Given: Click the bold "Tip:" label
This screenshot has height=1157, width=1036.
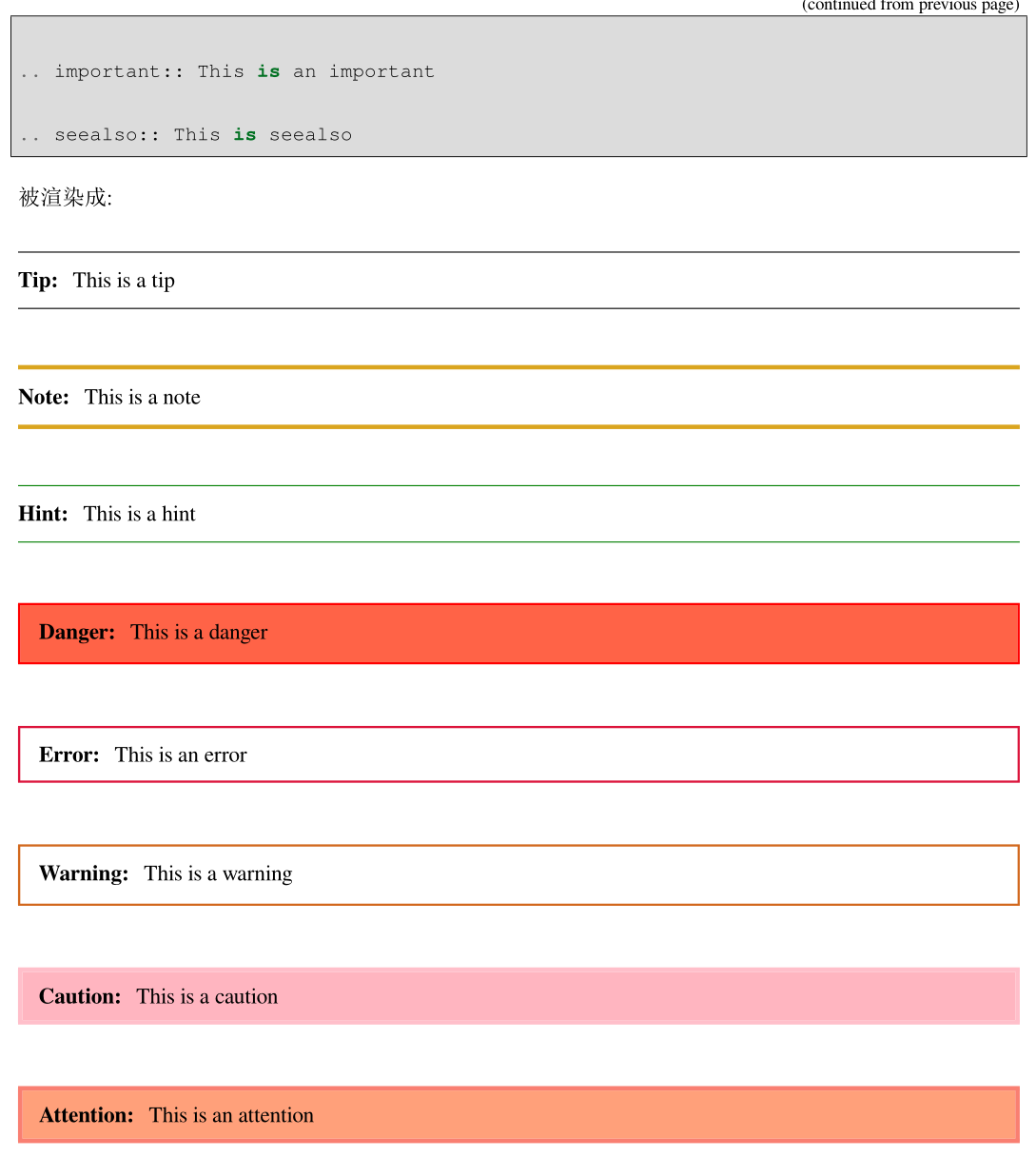Looking at the screenshot, I should click(x=38, y=281).
